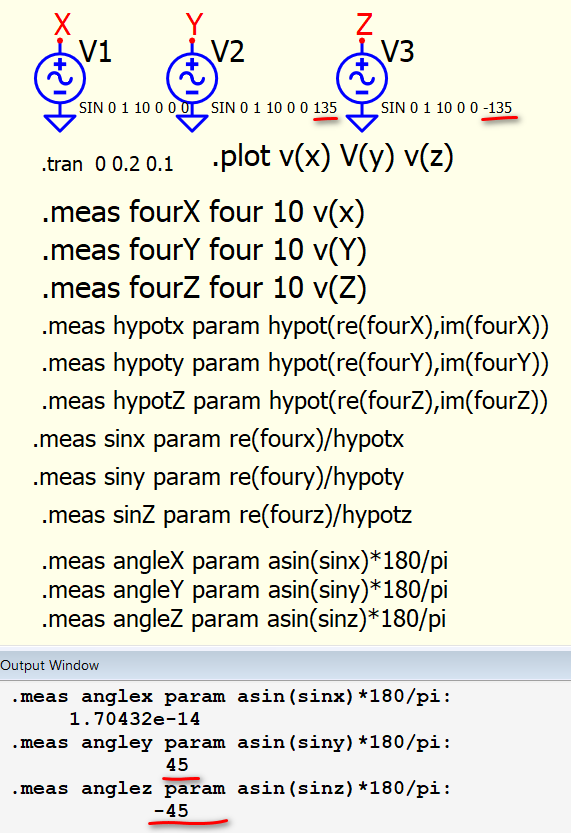Click the ground symbol under V3
Viewport: 571px width, 833px height.
[x=362, y=123]
